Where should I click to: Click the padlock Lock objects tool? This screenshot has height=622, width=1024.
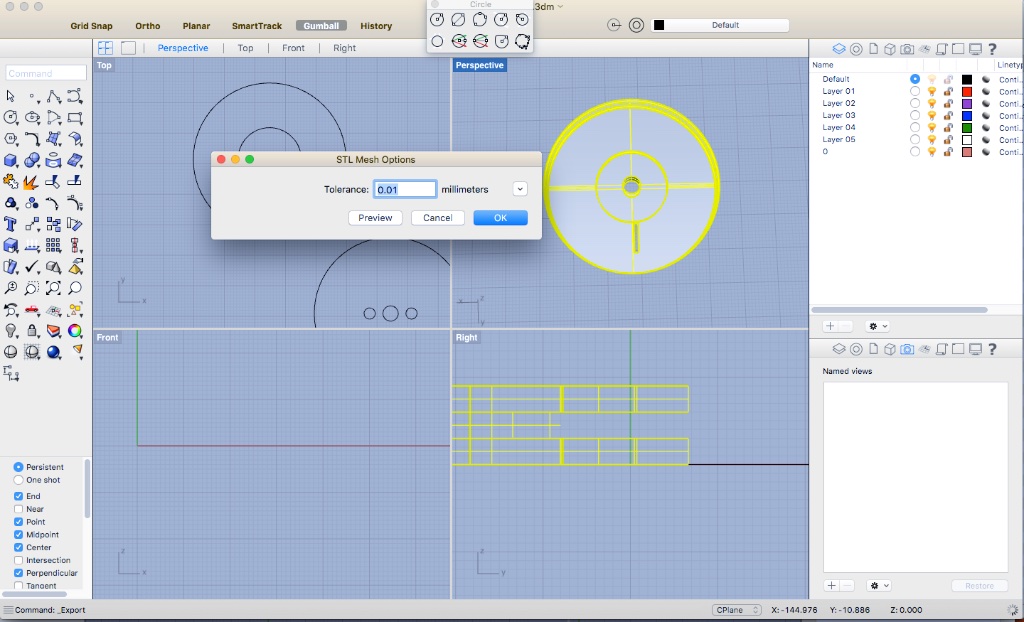(x=32, y=331)
